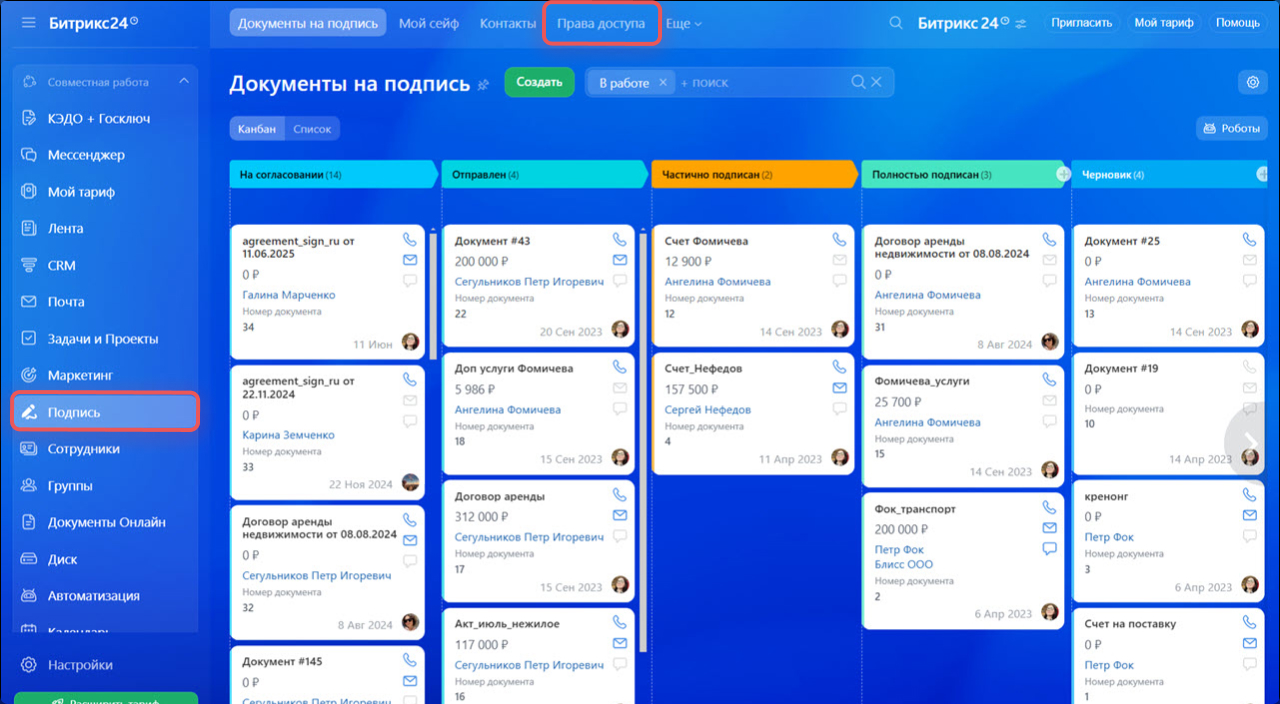Viewport: 1280px width, 704px height.
Task: Open Задачи и Проекты in sidebar
Action: click(105, 339)
